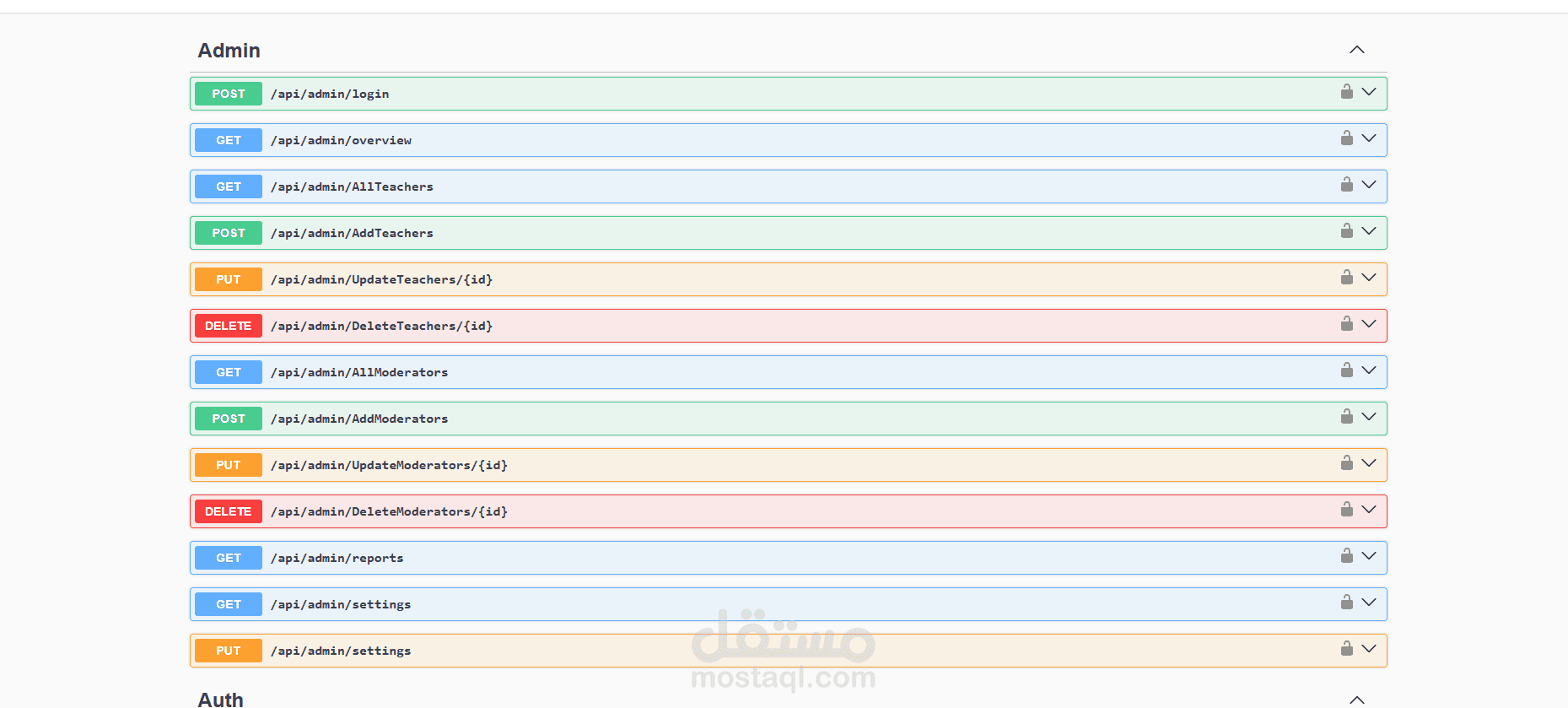Viewport: 1568px width, 708px height.
Task: Click lock icon on PUT /api/admin/settings row
Action: 1347,648
